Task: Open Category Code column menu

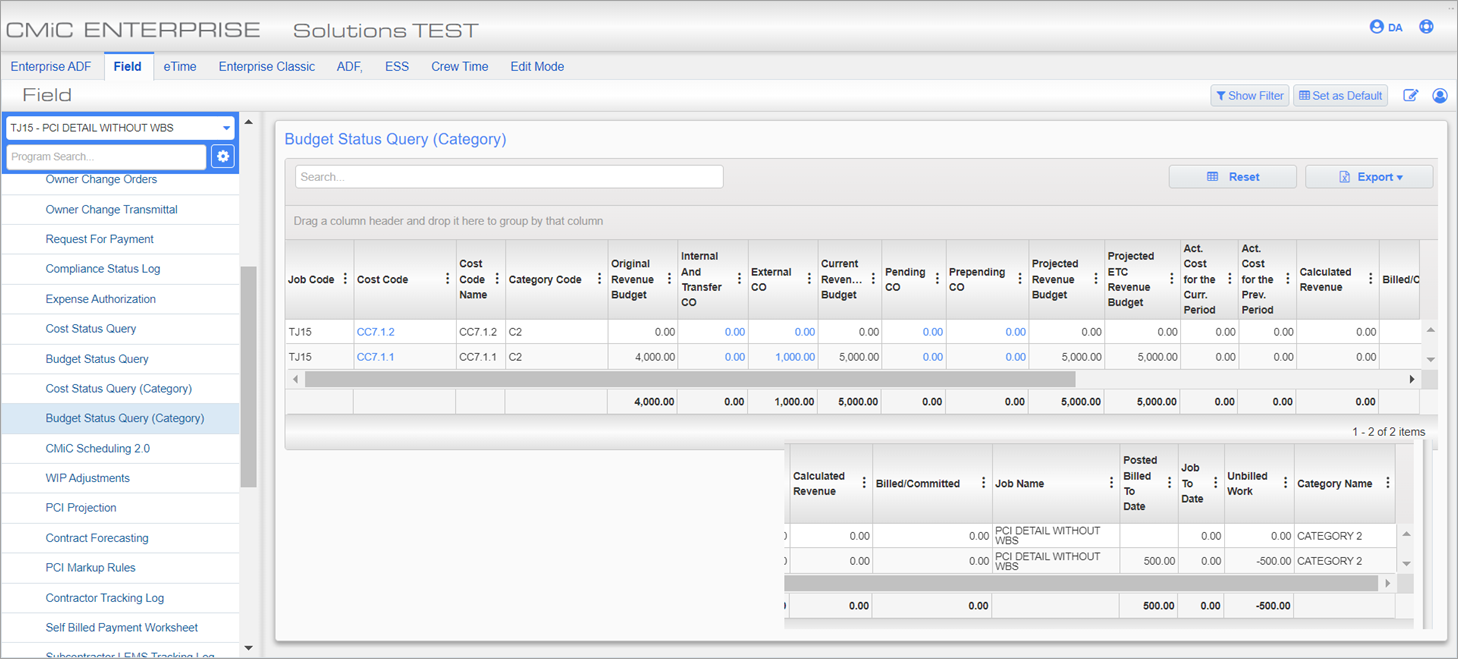Action: (x=599, y=279)
